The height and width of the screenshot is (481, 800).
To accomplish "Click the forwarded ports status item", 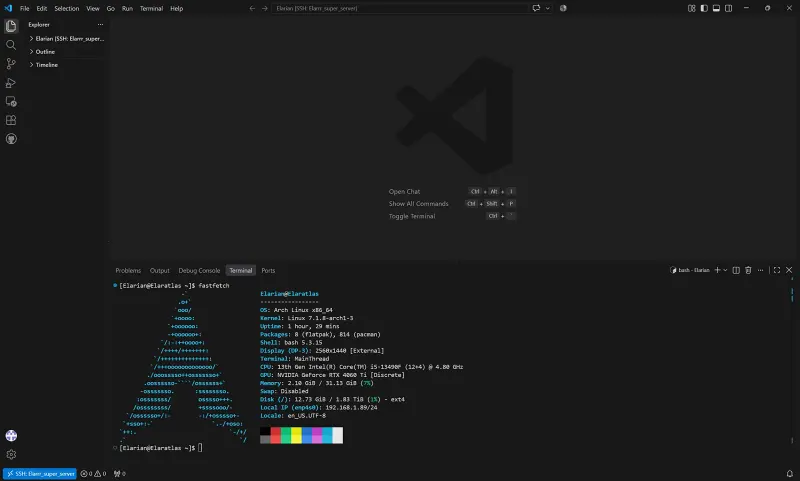I will (x=119, y=473).
